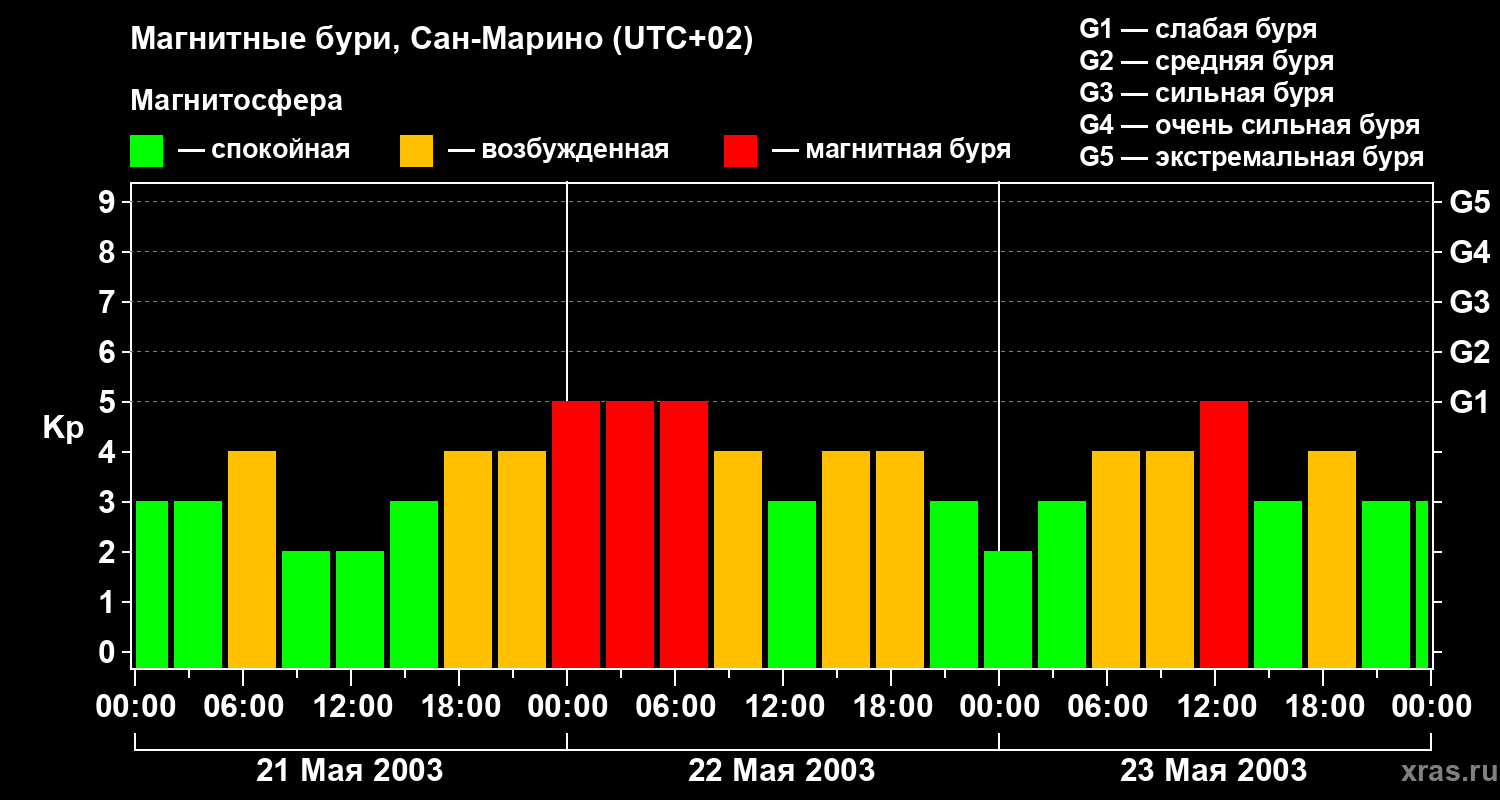Click the '22 Мая 2003' date label
1500x800 pixels.
[781, 771]
